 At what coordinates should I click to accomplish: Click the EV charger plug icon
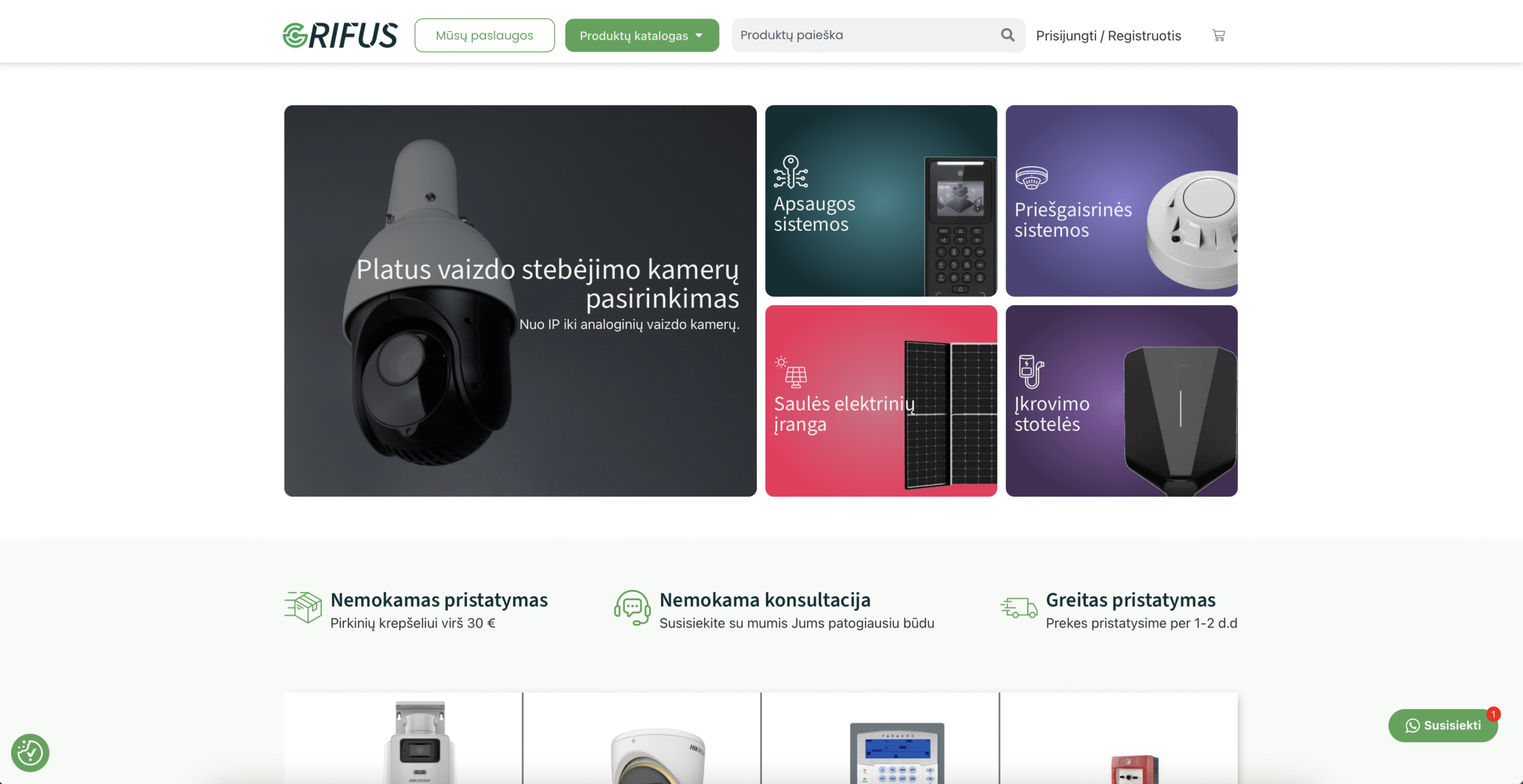[1030, 371]
